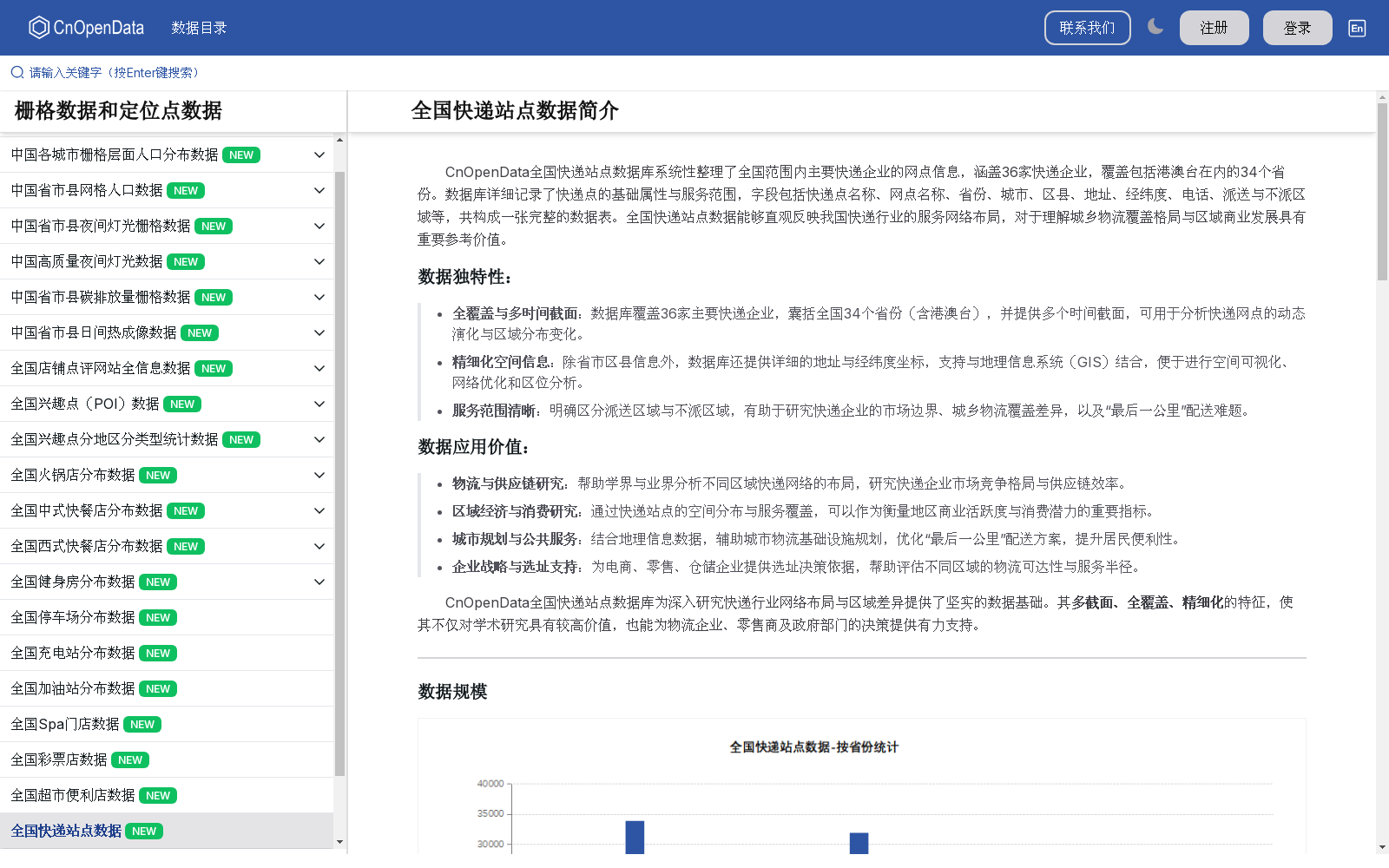Click NEW badge beside 全国Spa门店数据
This screenshot has height=868, width=1389.
tap(142, 725)
